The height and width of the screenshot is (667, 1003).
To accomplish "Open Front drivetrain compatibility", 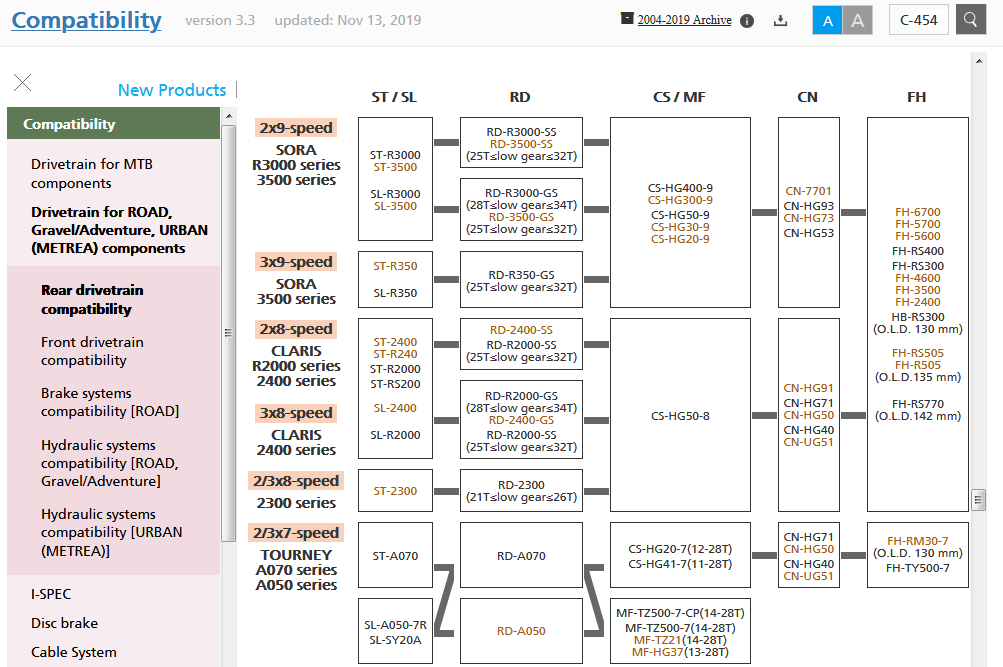I will click(92, 351).
